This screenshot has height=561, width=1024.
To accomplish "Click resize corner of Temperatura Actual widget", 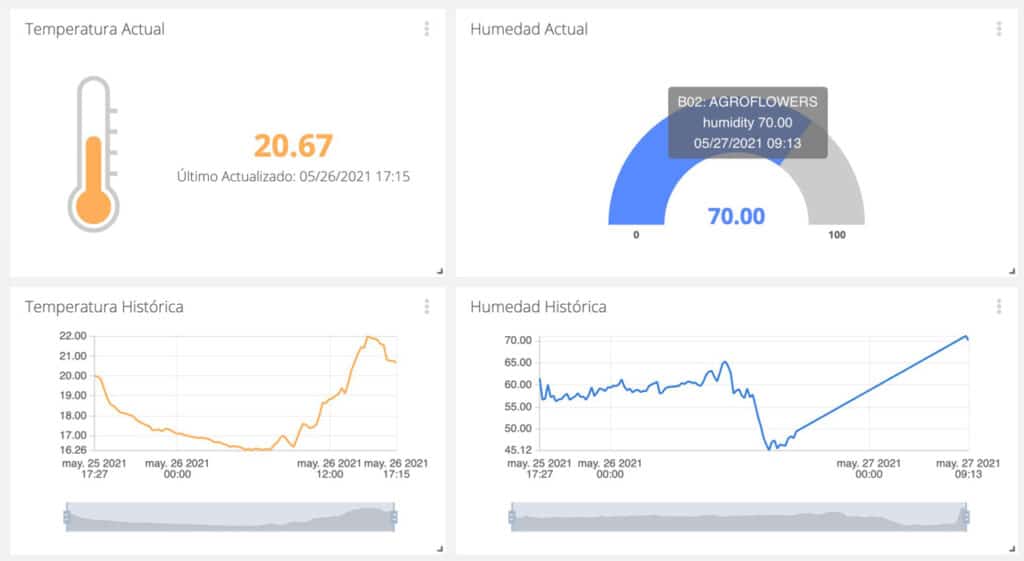I will pos(439,271).
